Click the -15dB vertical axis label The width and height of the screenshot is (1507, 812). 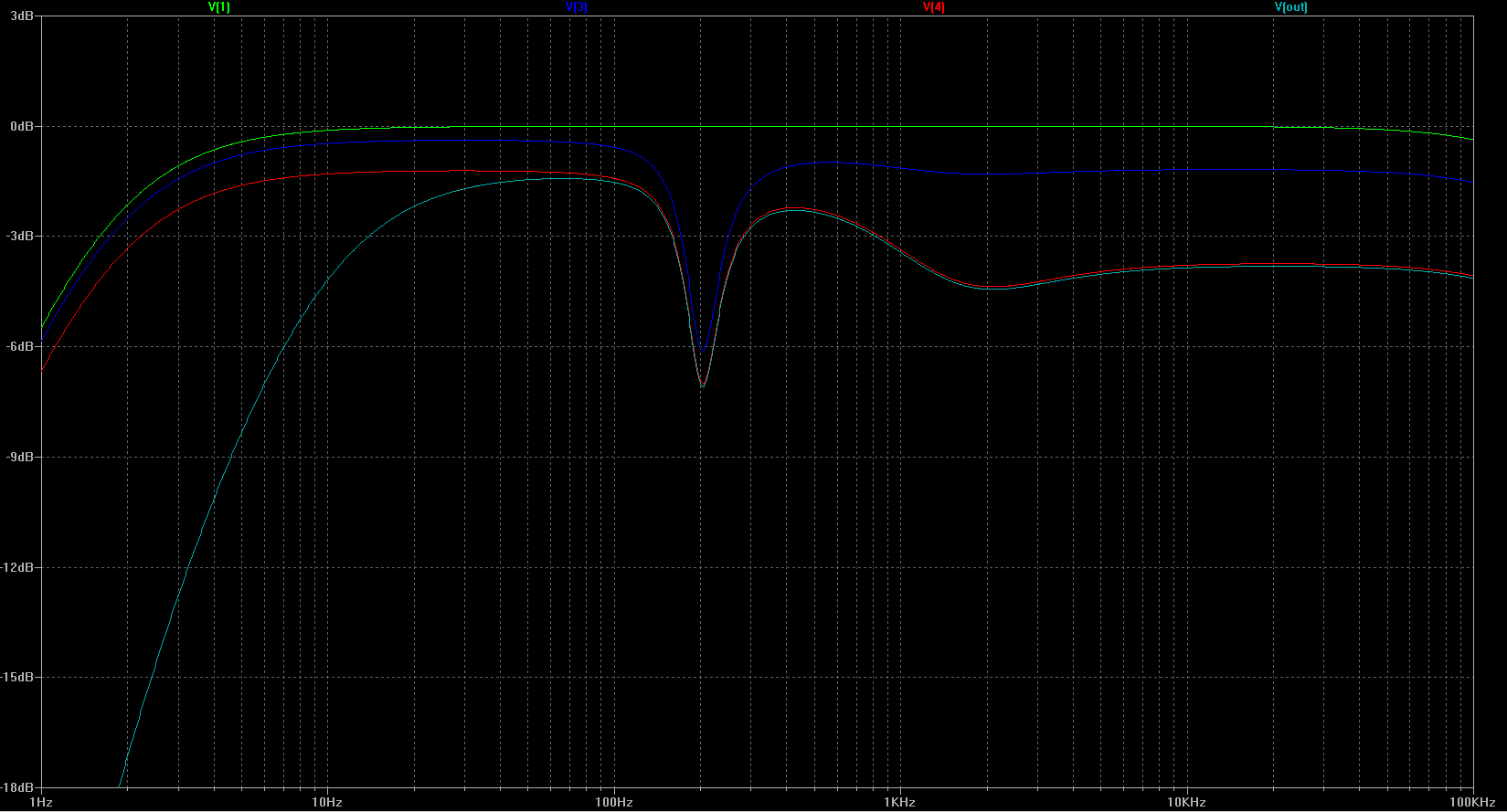[18, 677]
